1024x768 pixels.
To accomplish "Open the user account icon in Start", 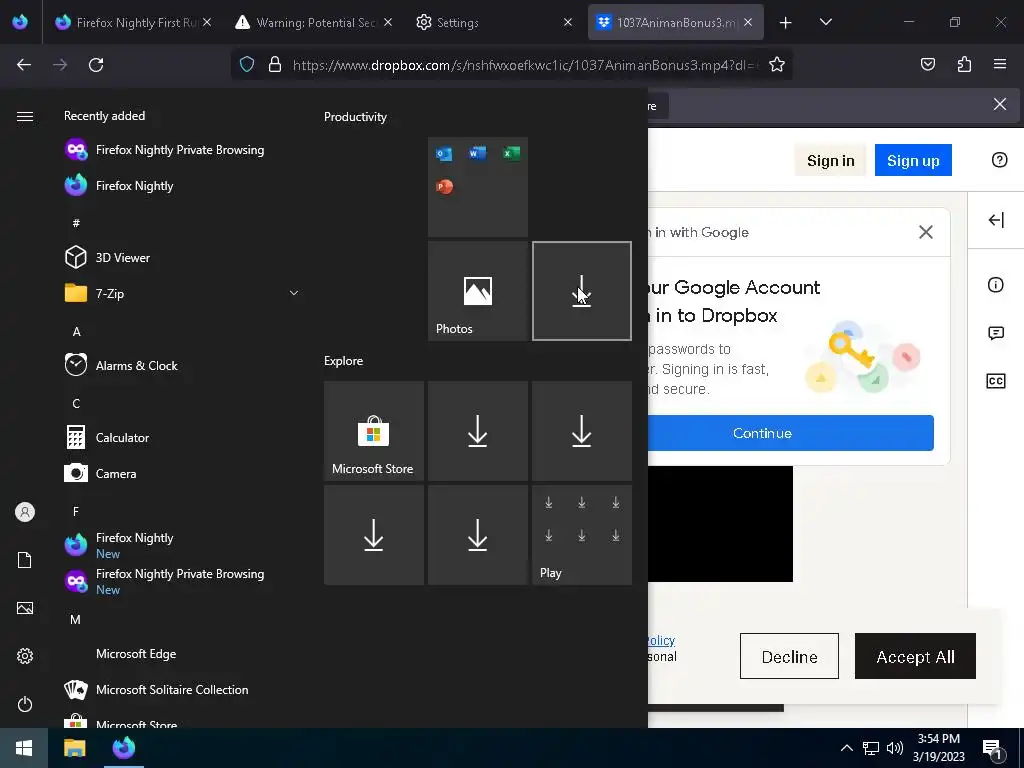I will (x=25, y=512).
